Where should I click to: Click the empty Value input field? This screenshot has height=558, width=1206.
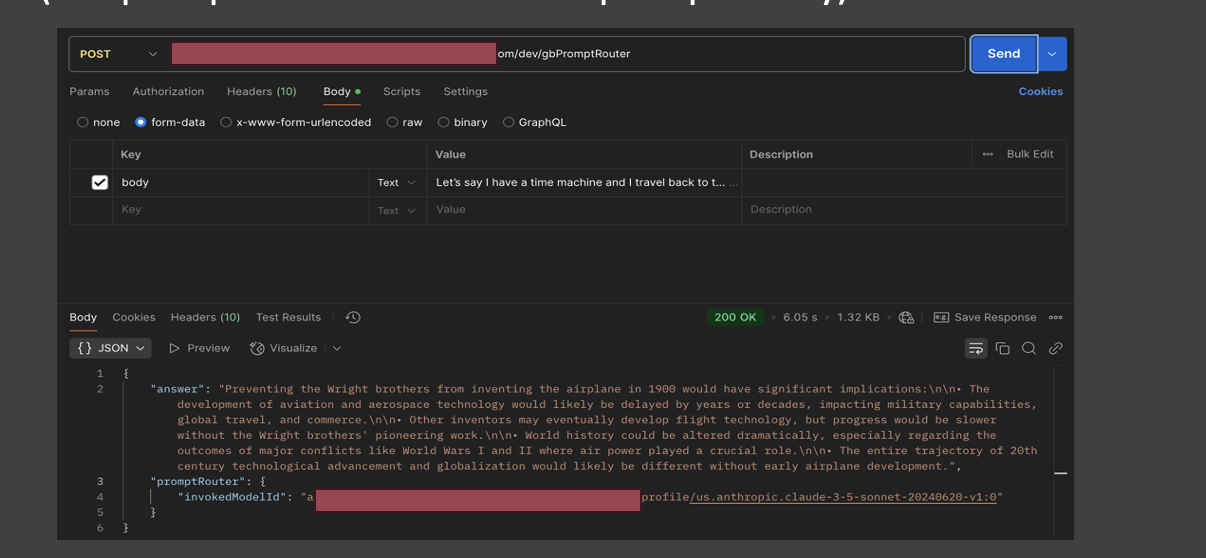pos(584,210)
